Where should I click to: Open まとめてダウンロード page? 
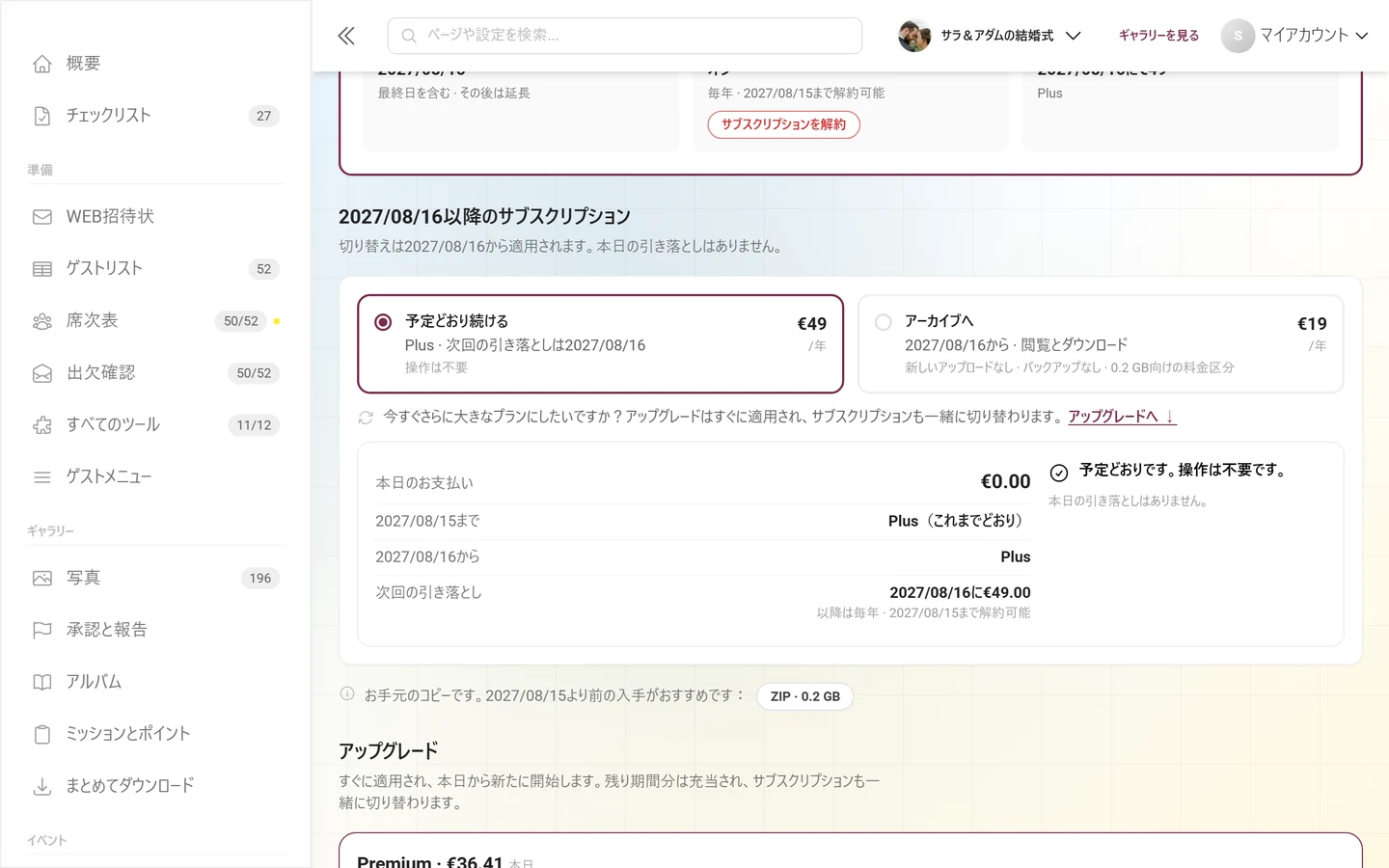(x=155, y=787)
